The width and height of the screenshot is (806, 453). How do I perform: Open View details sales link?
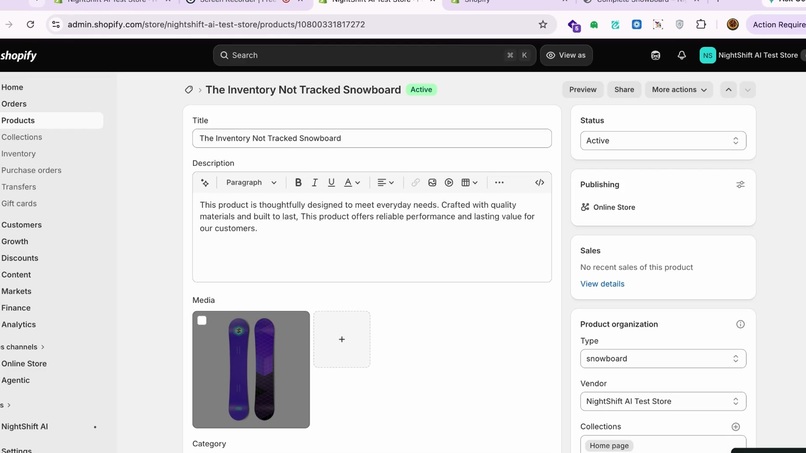[x=602, y=284]
